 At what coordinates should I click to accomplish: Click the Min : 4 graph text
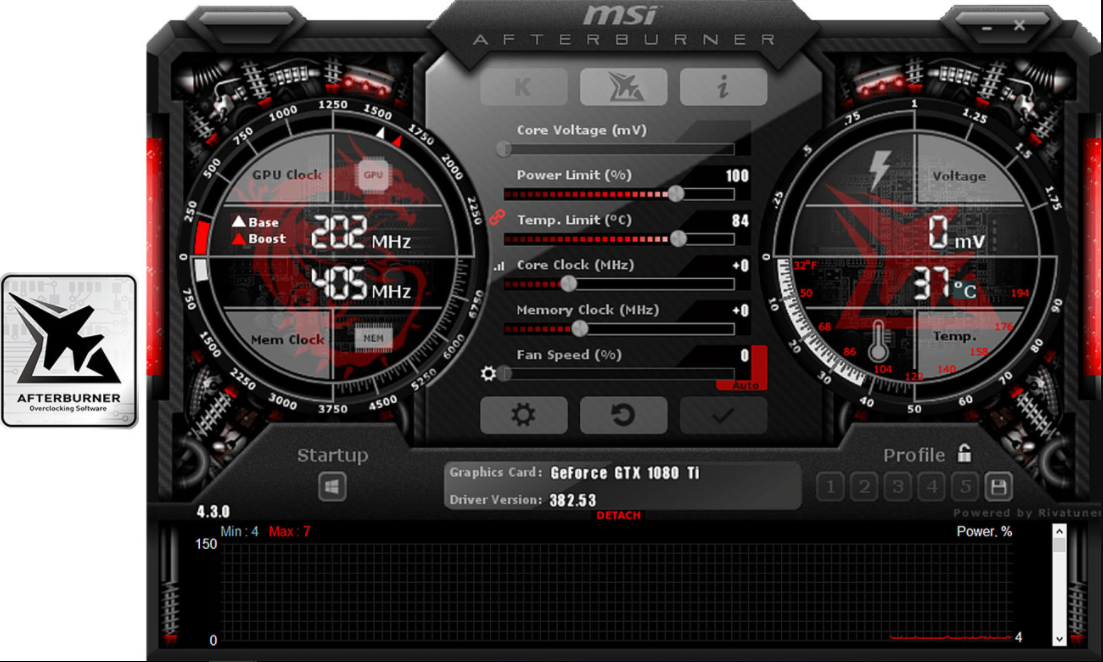[239, 532]
